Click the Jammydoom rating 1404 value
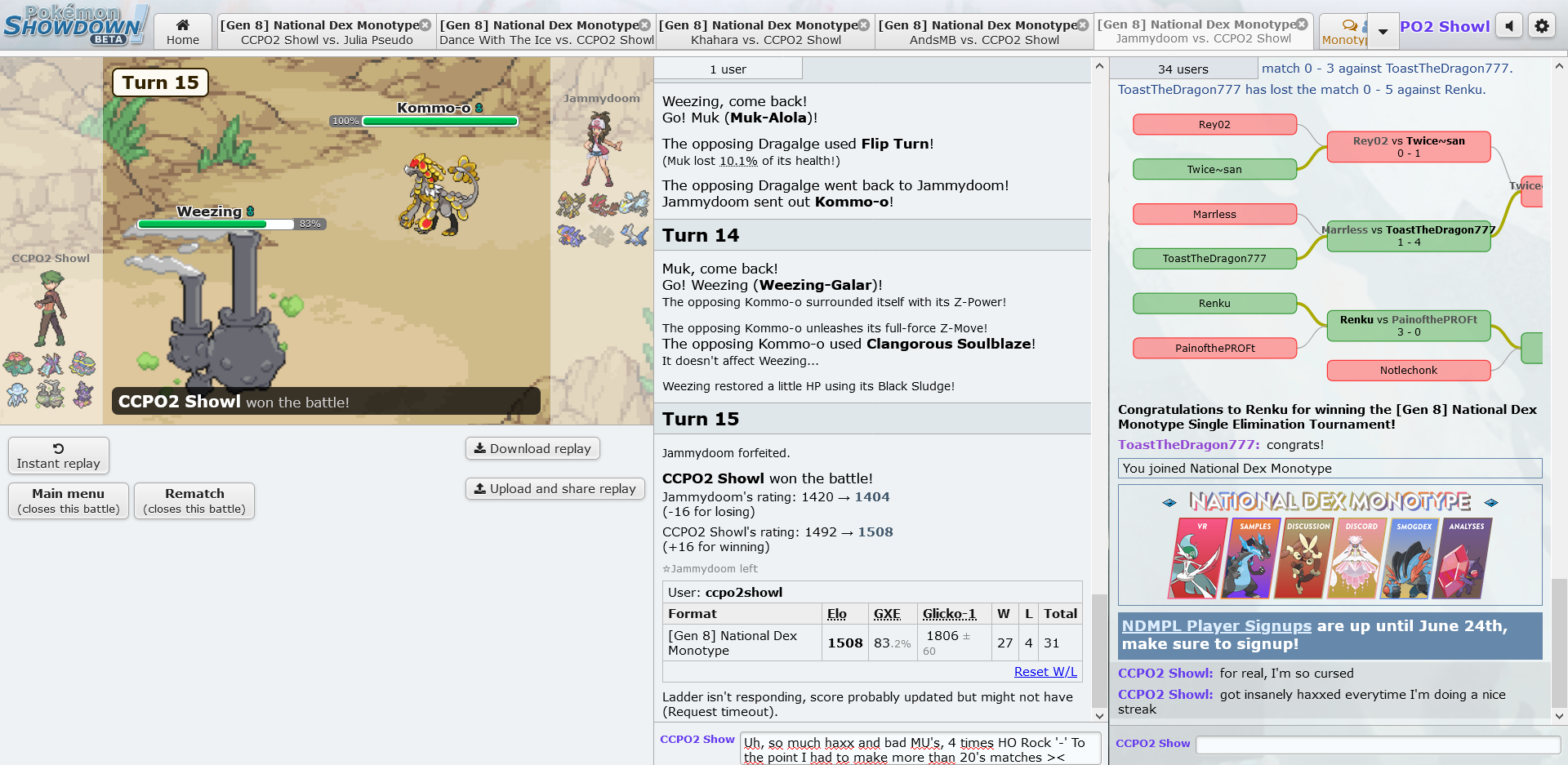 (872, 496)
